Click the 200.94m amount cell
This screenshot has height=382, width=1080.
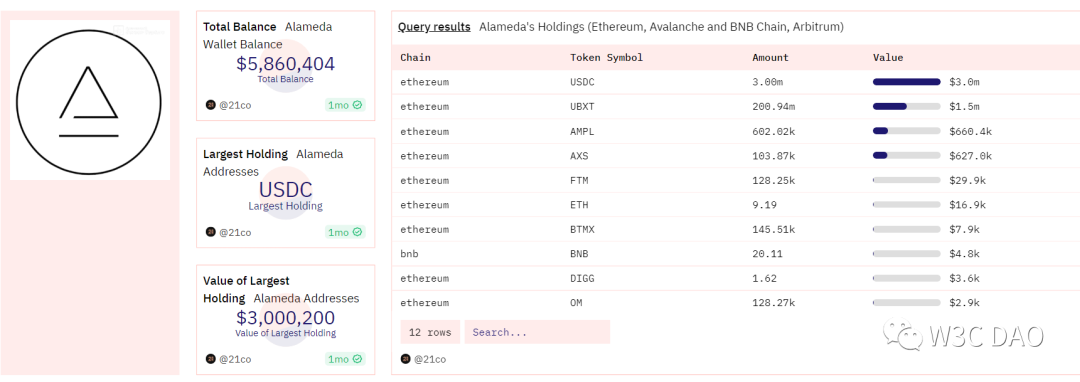[x=773, y=107]
